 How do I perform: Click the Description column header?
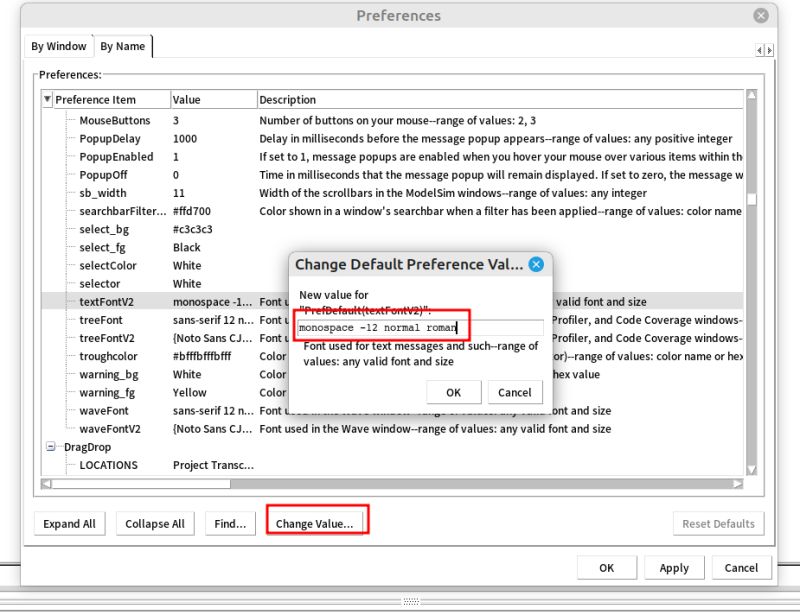pos(500,100)
